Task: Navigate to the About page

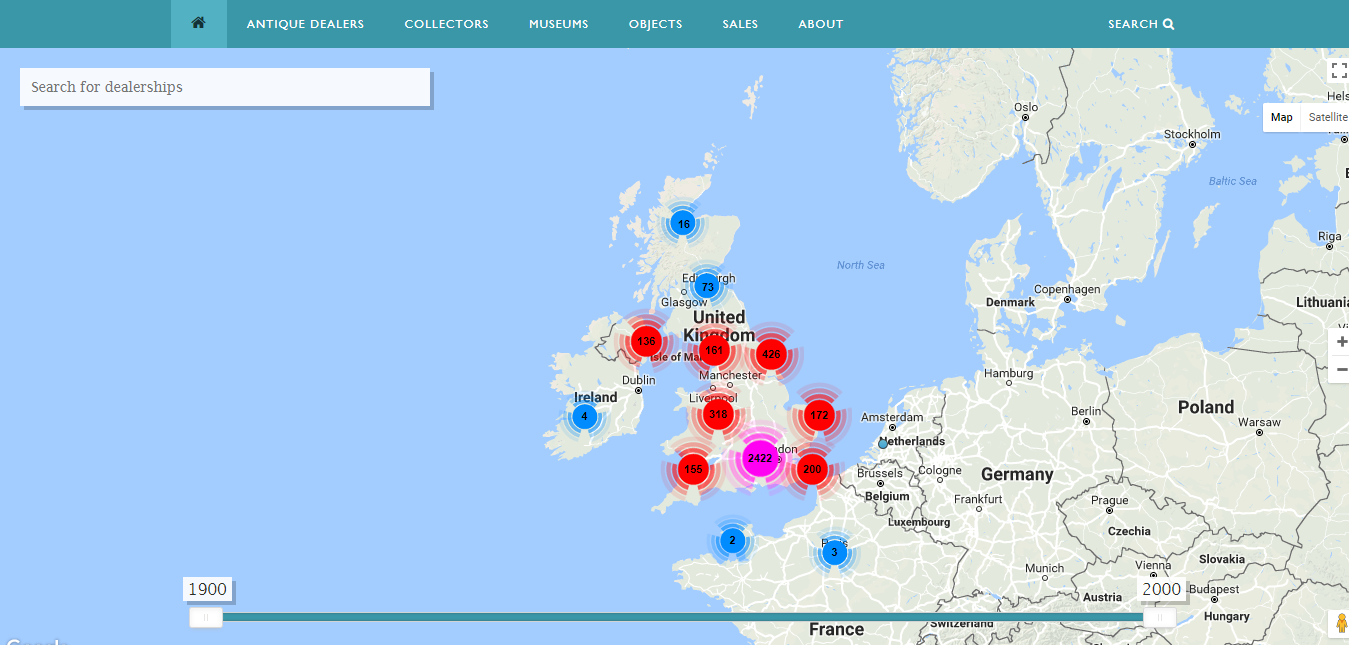Action: [820, 24]
